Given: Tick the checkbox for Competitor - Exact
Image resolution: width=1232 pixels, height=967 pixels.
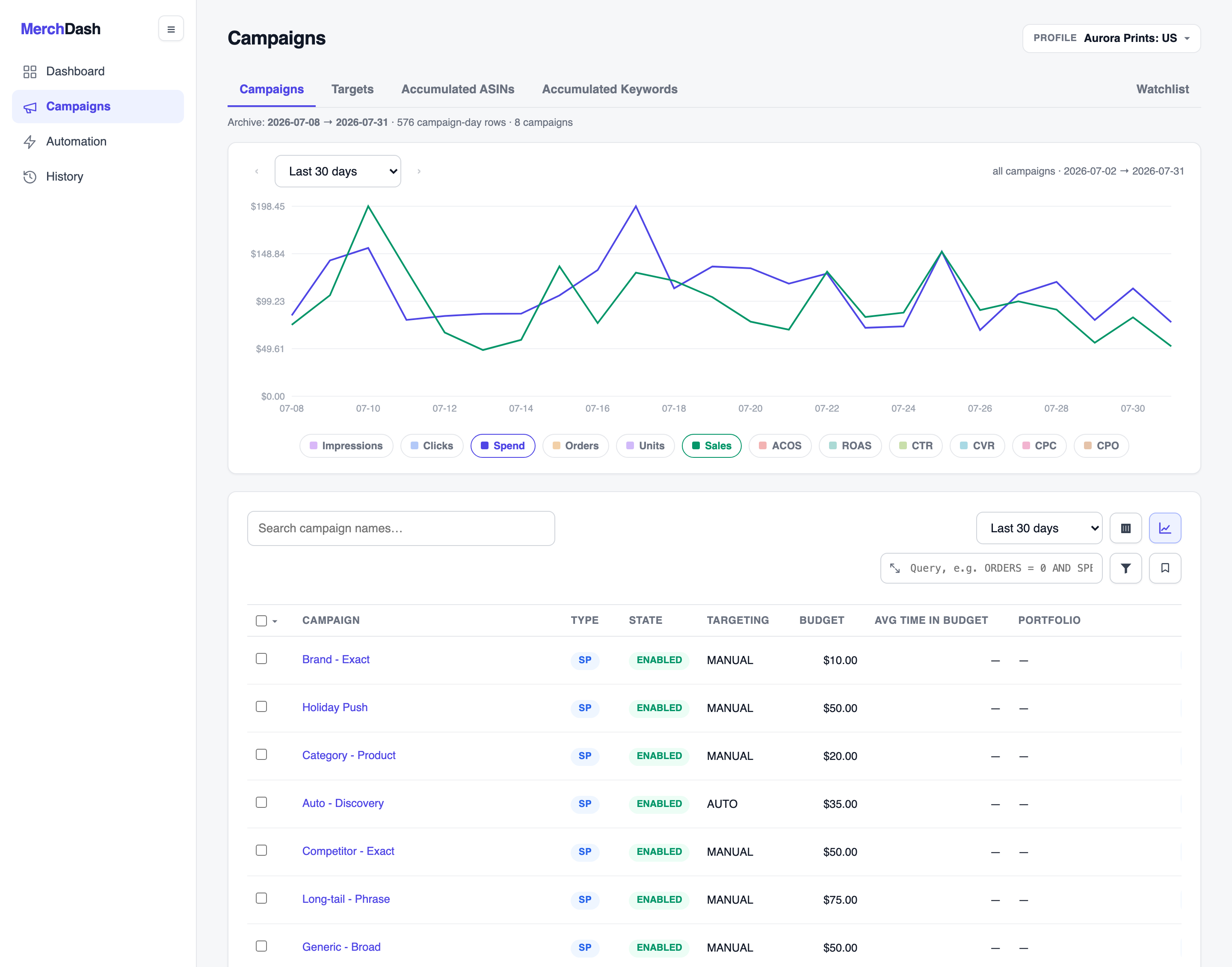Looking at the screenshot, I should 261,850.
